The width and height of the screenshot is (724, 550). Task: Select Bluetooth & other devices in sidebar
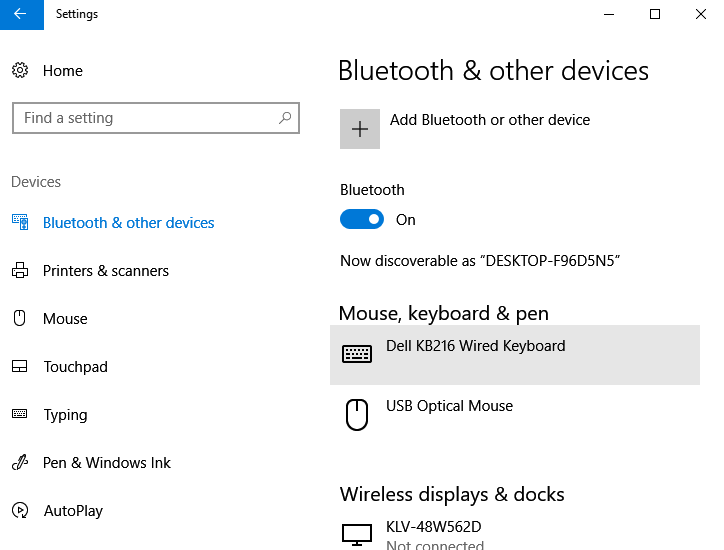click(x=128, y=223)
